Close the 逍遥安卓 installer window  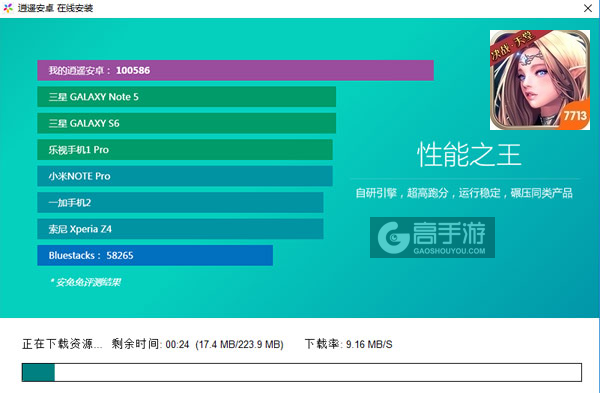coord(588,8)
